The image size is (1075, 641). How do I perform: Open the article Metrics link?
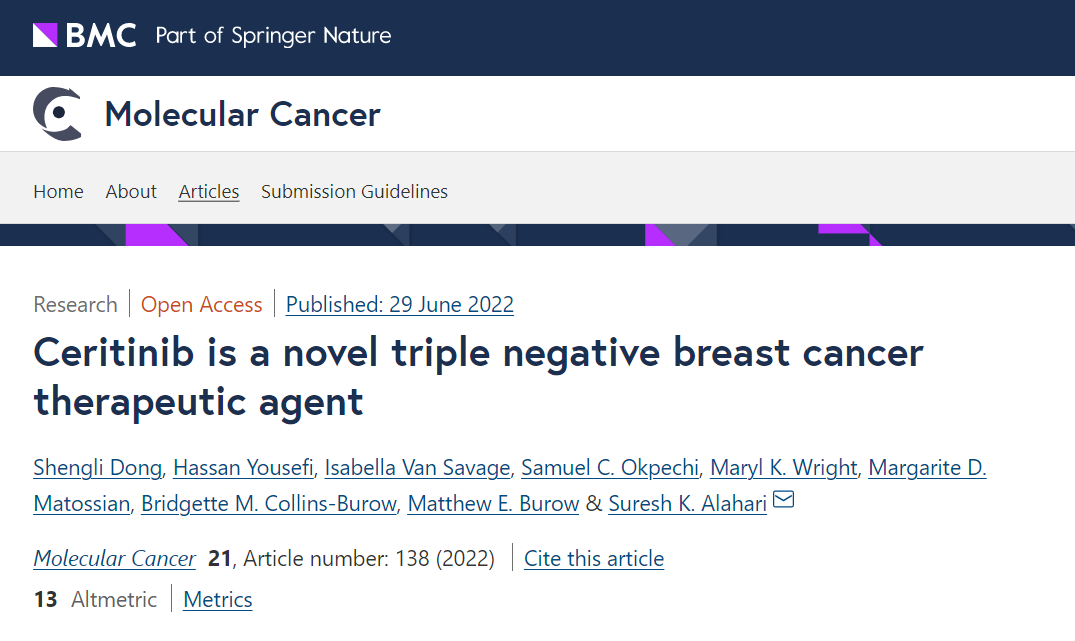click(x=218, y=599)
